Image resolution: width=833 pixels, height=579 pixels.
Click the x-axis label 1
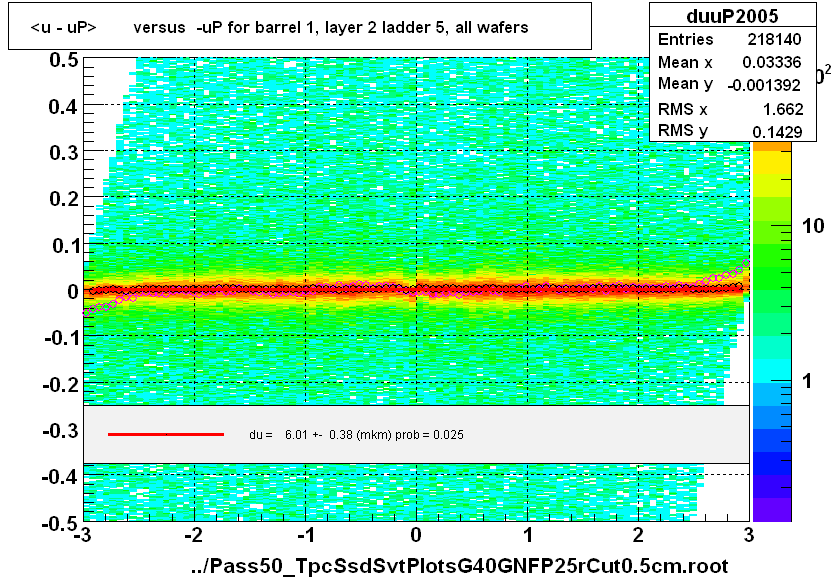528,534
